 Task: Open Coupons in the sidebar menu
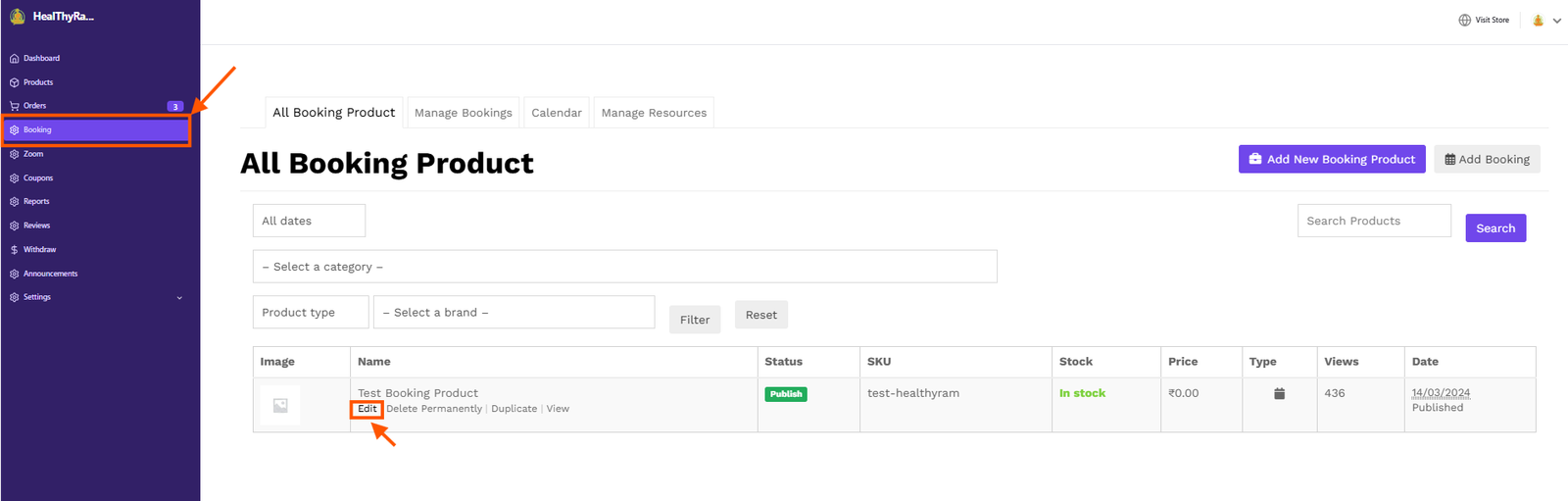coord(38,178)
